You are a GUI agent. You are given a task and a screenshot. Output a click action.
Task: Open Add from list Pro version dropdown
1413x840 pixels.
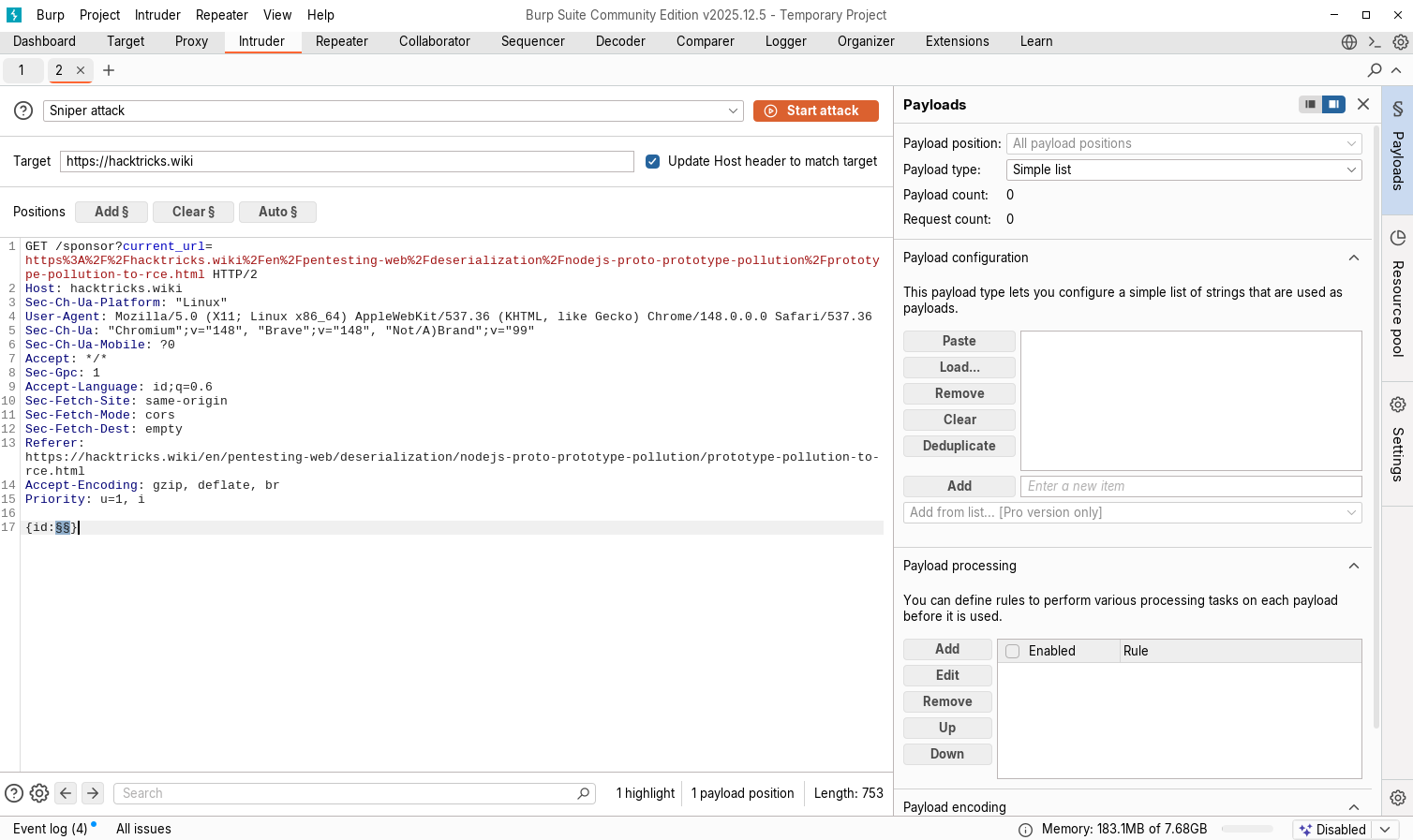tap(1133, 512)
